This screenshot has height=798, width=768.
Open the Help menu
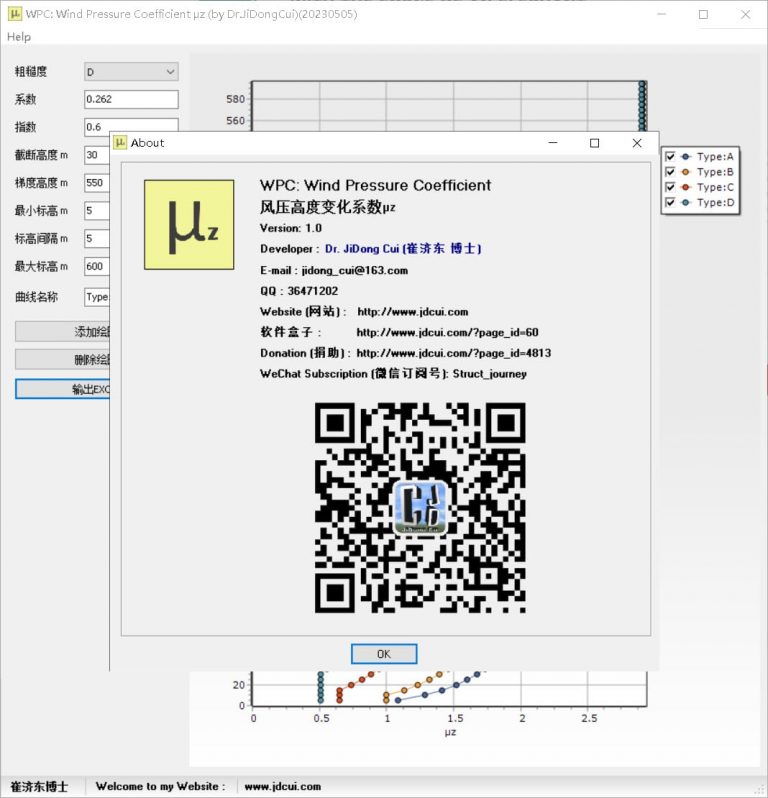tap(19, 37)
